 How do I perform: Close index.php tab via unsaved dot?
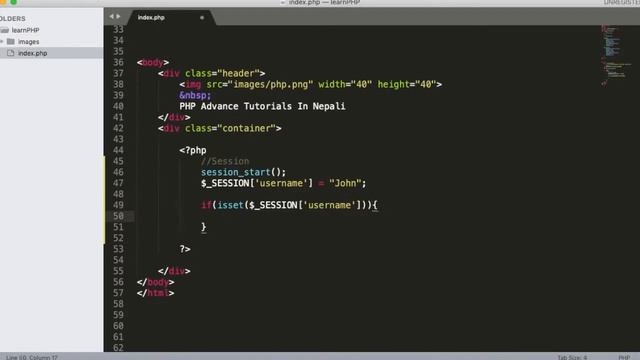pyautogui.click(x=202, y=18)
